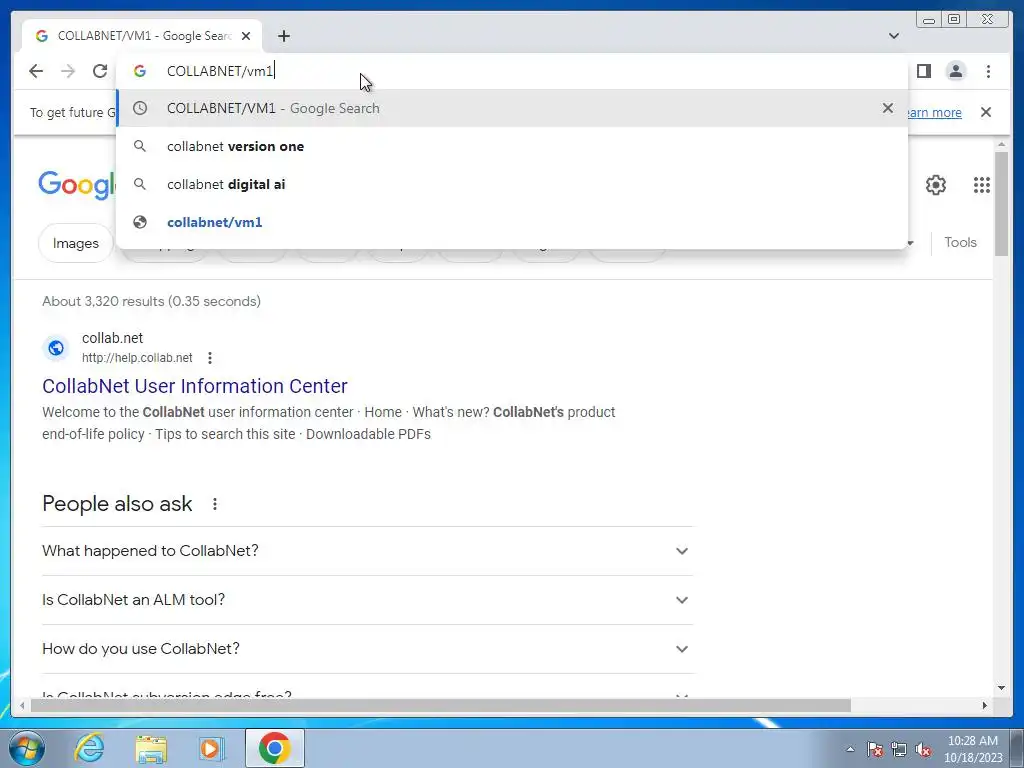The width and height of the screenshot is (1024, 768).
Task: Click the horizontal scrollbar left arrow
Action: click(22, 705)
